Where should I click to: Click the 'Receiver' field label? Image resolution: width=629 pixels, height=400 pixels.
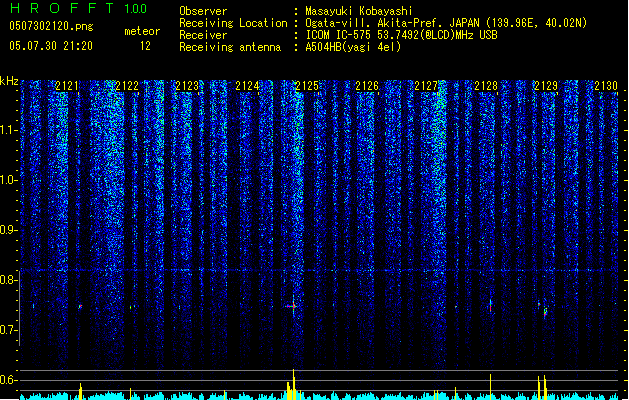tap(203, 35)
